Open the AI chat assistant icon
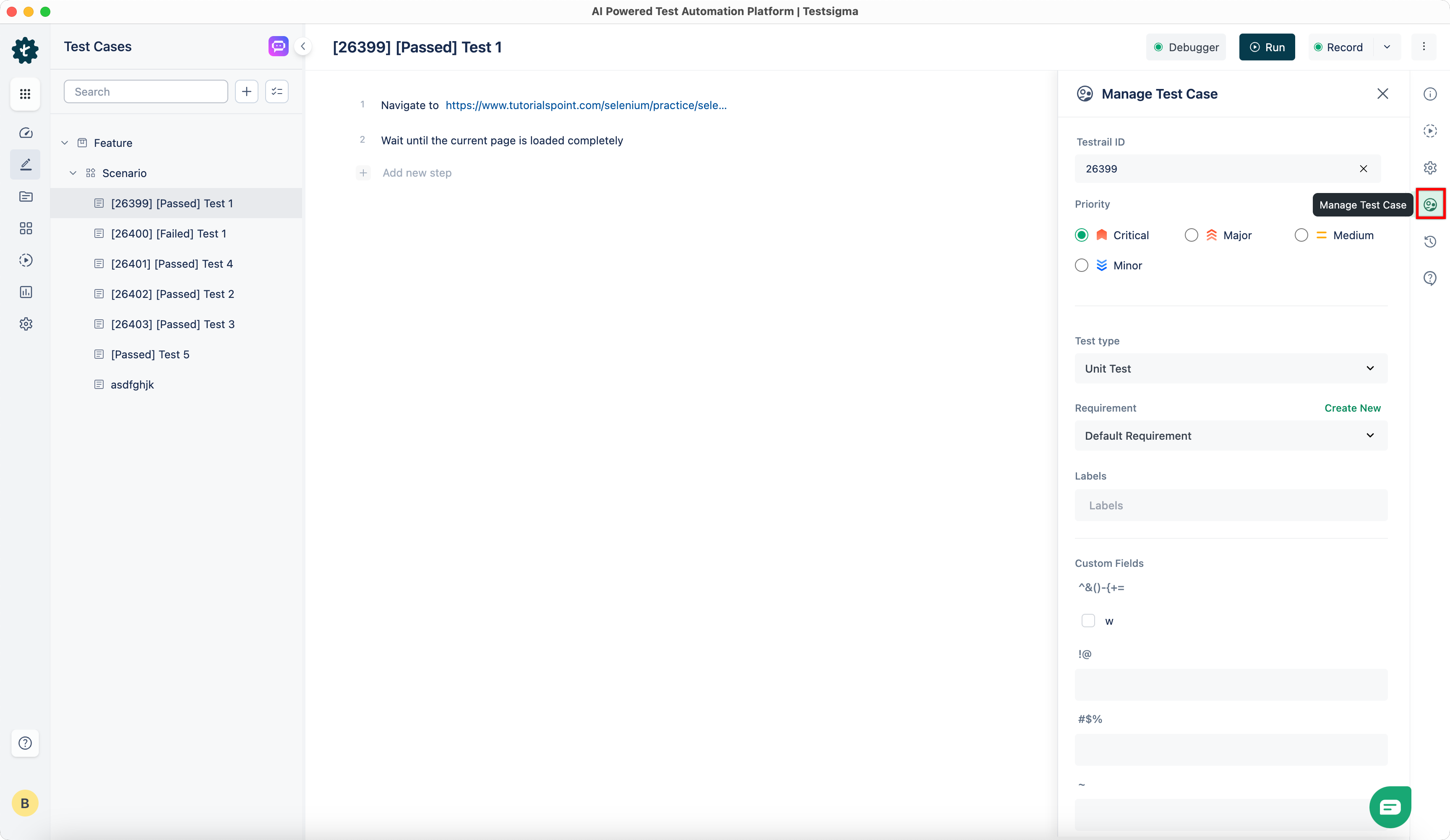This screenshot has height=840, width=1450. point(278,46)
